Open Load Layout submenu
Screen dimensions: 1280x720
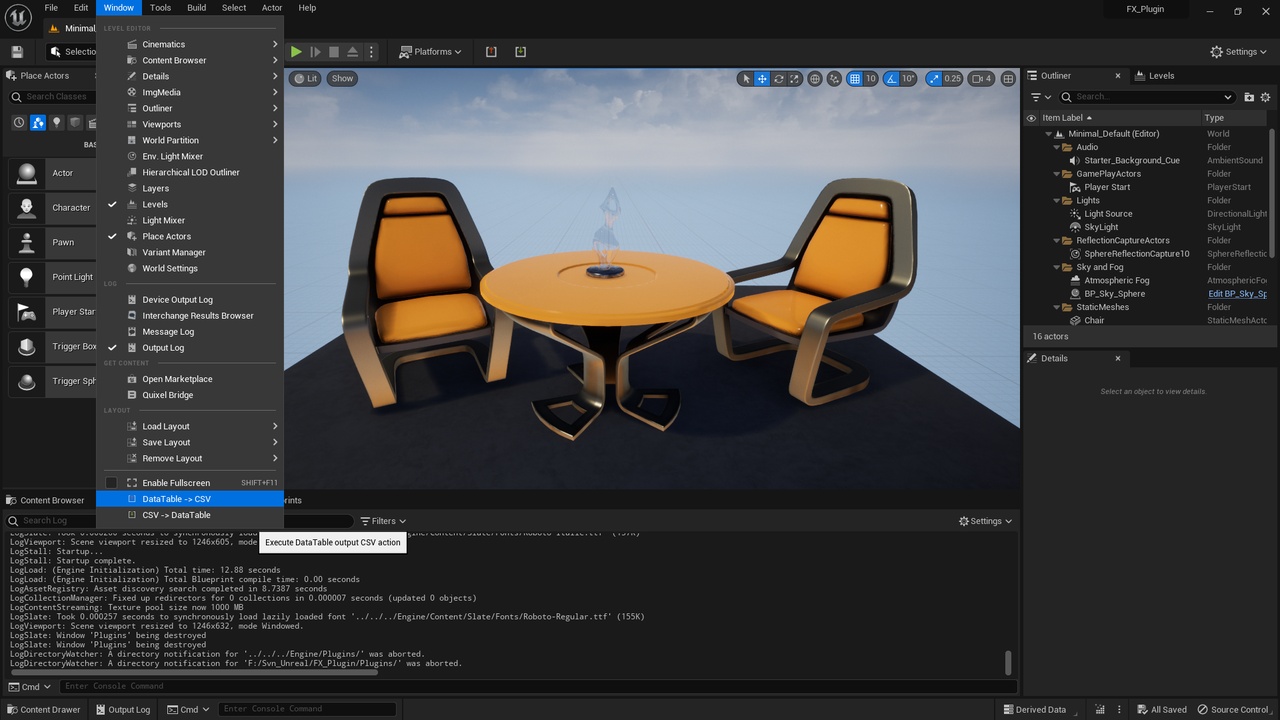point(190,426)
